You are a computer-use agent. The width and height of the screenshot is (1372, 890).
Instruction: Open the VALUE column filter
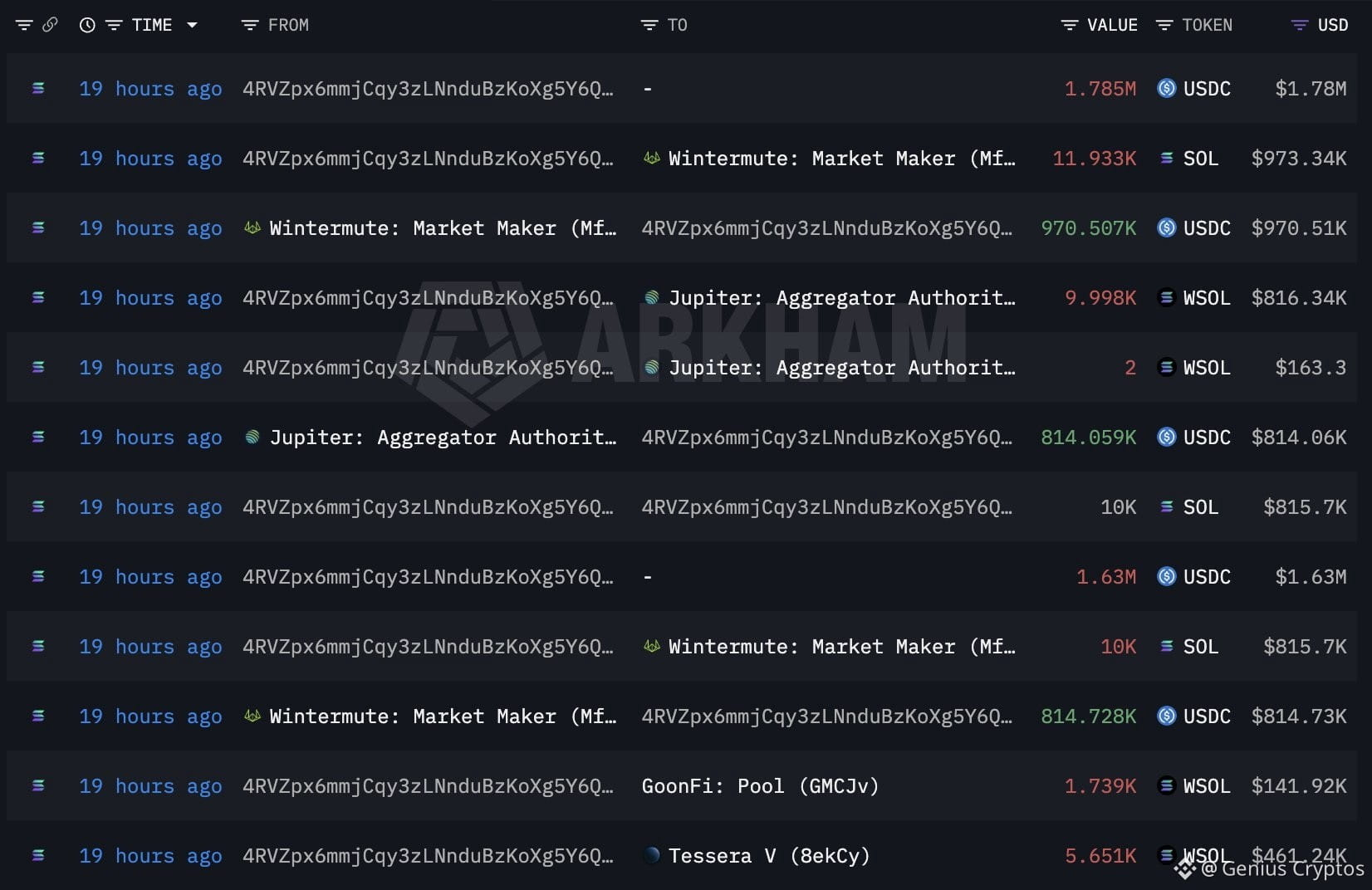click(x=1070, y=25)
